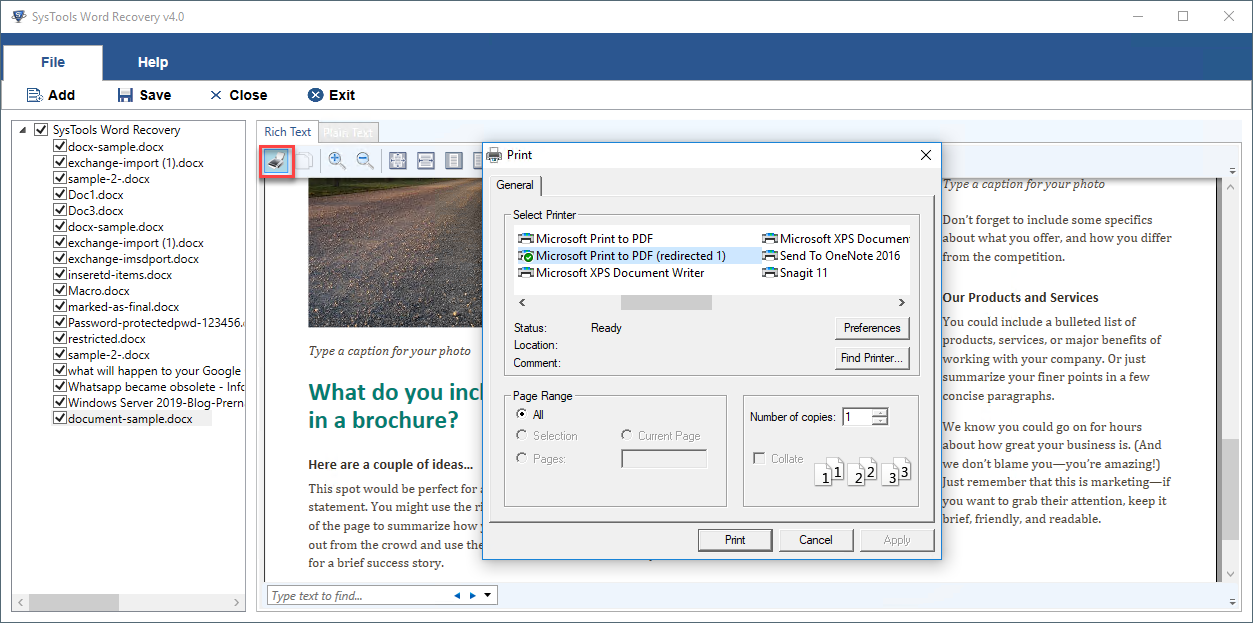
Task: Open printer Preferences
Action: pos(872,328)
